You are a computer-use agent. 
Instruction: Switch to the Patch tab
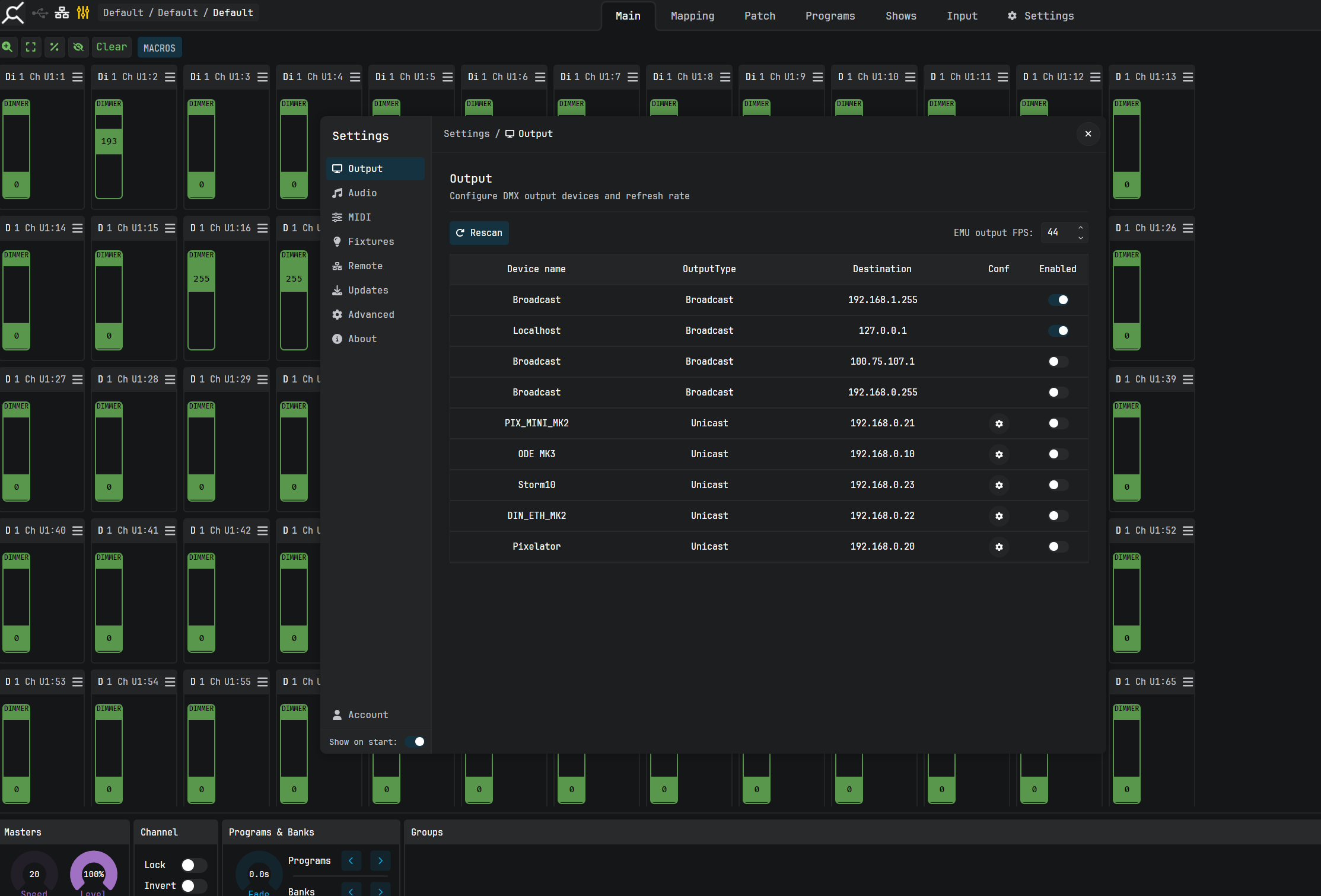click(x=760, y=16)
